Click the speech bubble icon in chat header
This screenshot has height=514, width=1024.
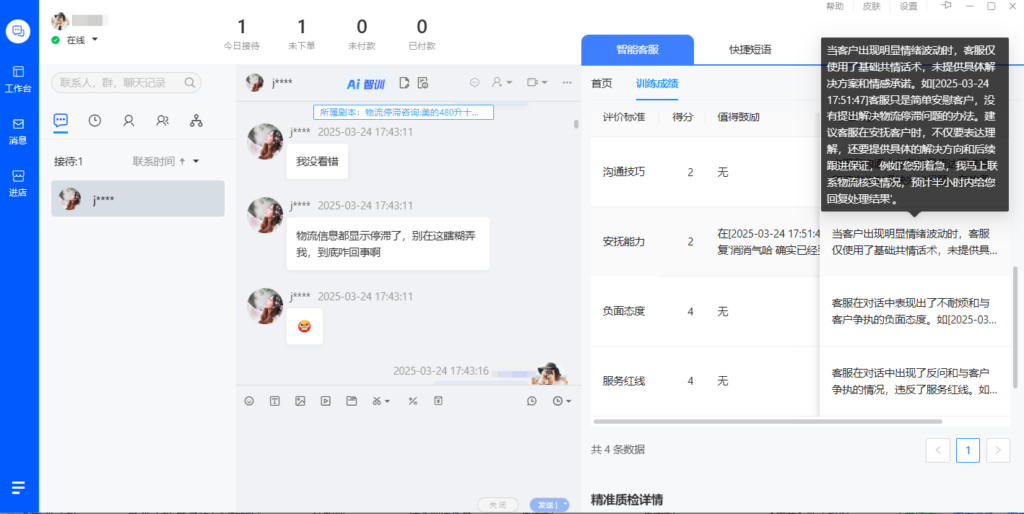(475, 82)
